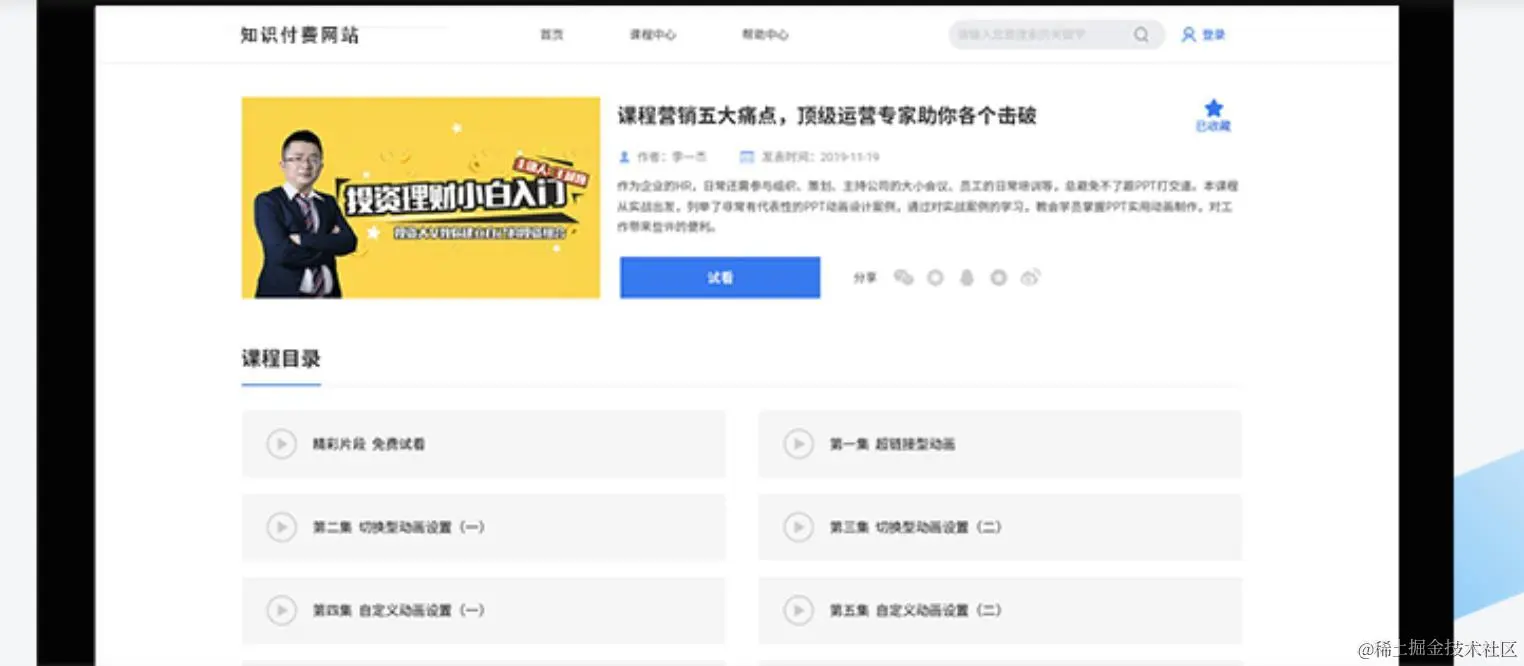Open the 课程中心 menu

(x=651, y=34)
